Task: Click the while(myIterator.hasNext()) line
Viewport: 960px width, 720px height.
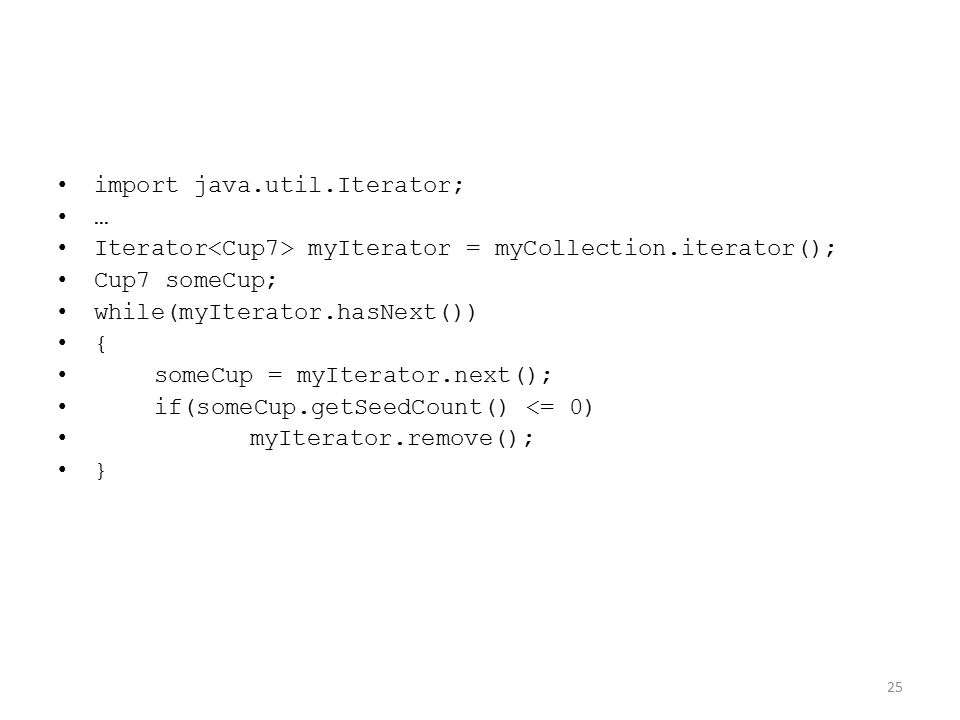Action: pos(285,312)
